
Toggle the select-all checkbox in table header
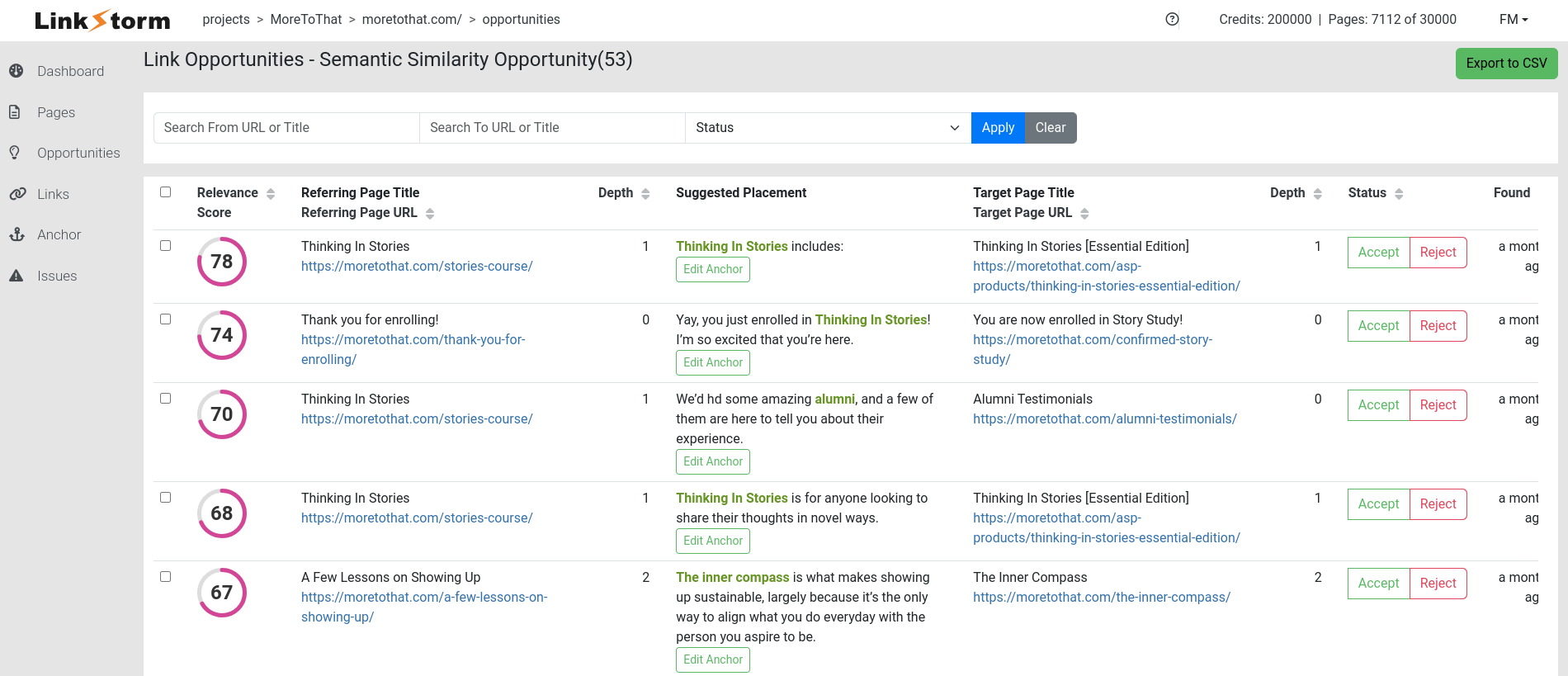click(x=165, y=192)
